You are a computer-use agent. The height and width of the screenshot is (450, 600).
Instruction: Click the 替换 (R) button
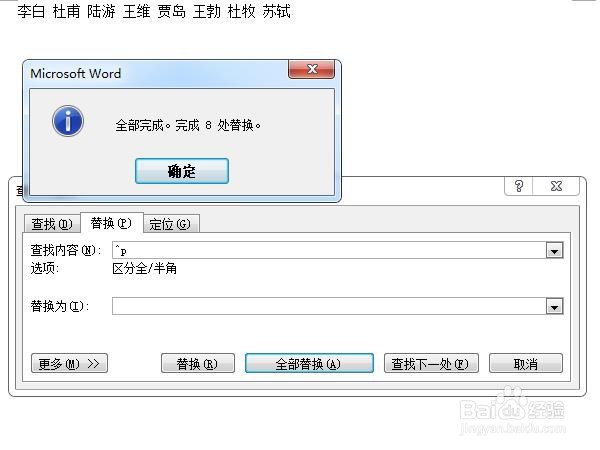[197, 363]
